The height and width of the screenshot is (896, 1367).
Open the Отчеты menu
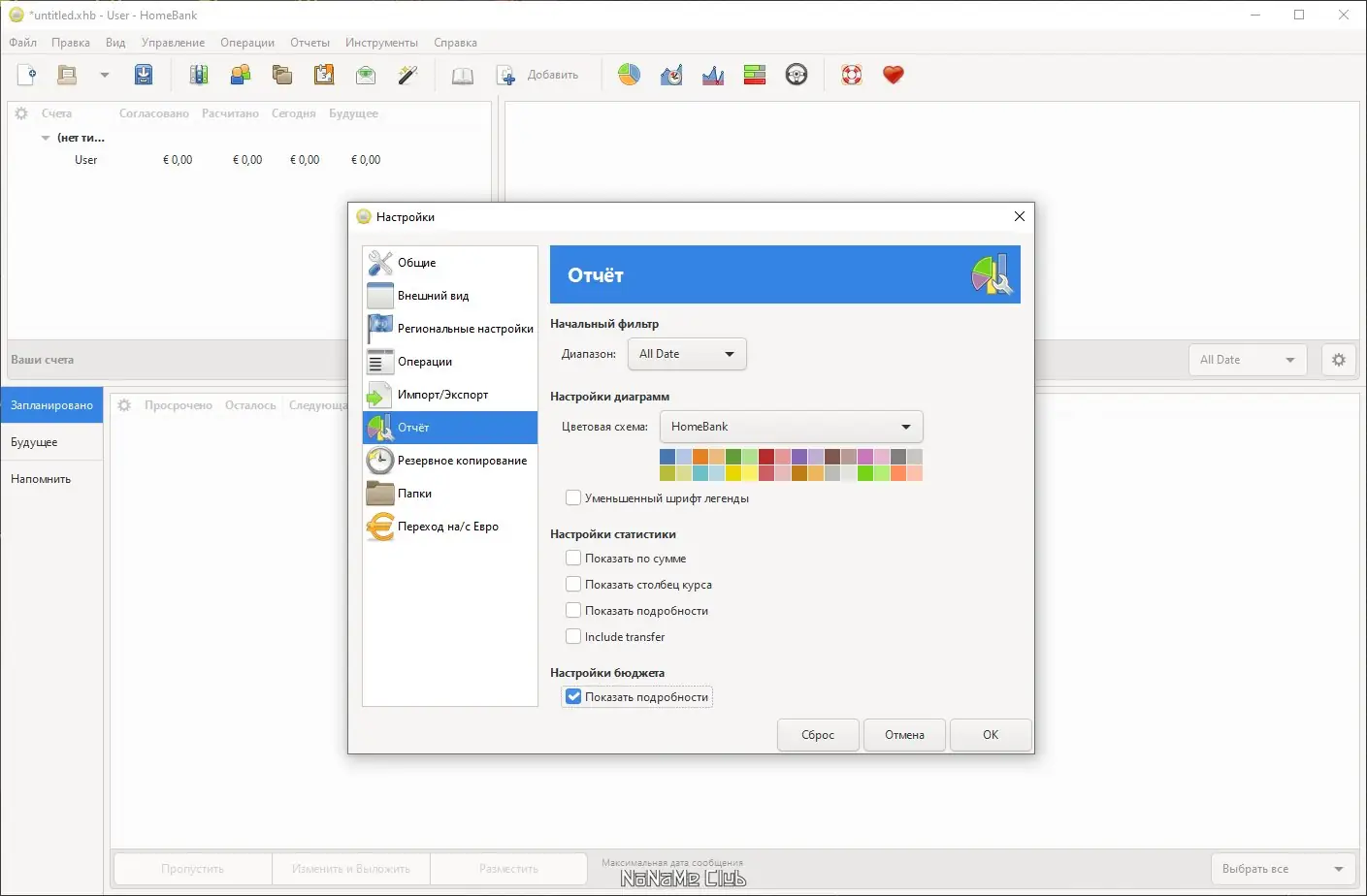309,43
